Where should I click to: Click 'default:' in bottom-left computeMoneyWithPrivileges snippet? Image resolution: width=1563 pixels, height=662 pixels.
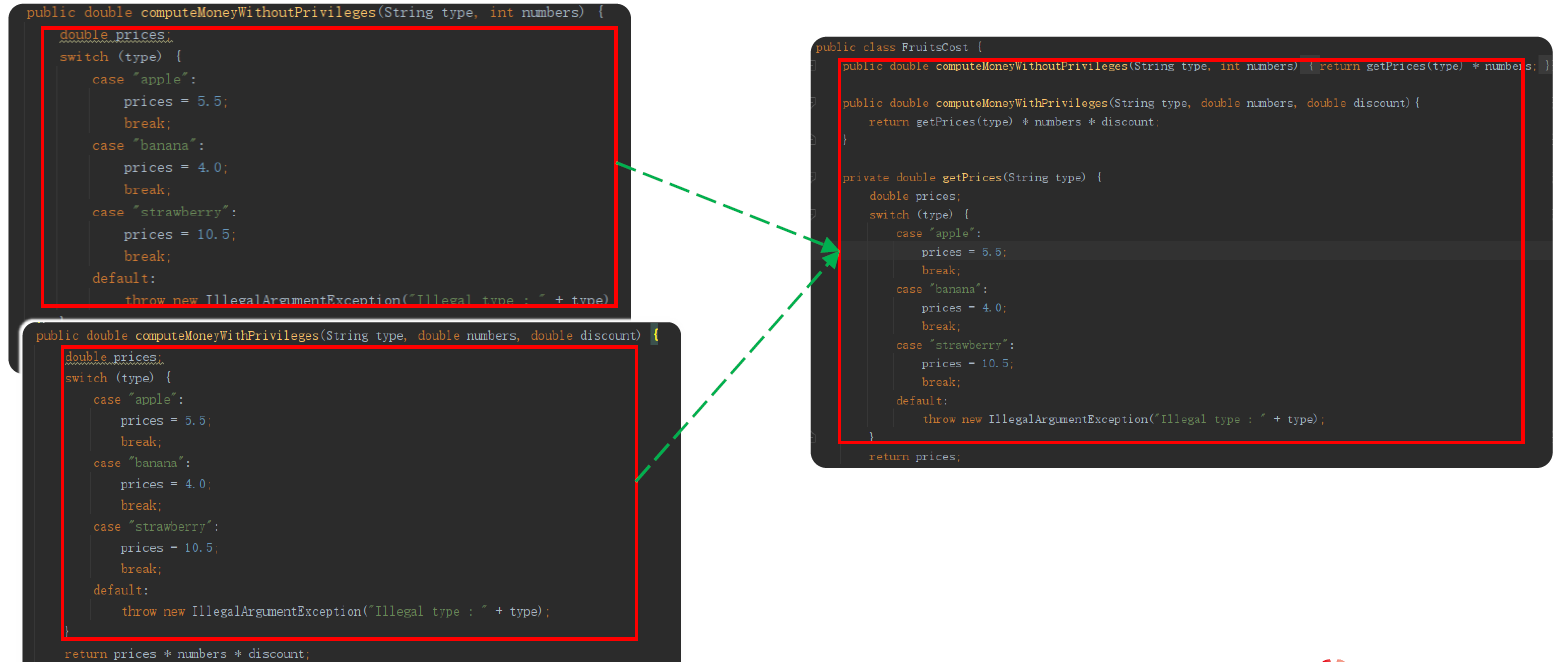click(x=121, y=590)
